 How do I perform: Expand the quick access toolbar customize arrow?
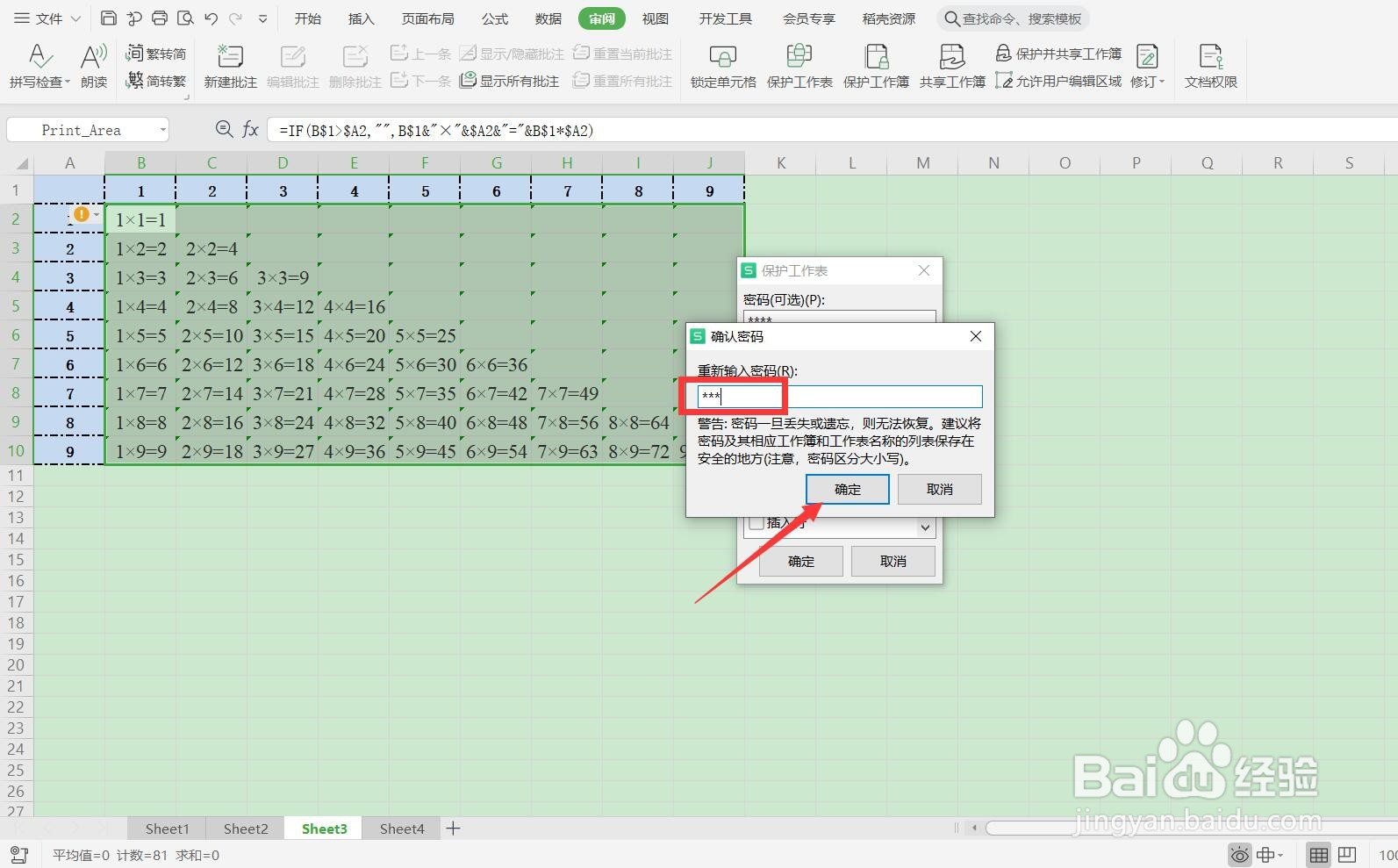click(262, 18)
